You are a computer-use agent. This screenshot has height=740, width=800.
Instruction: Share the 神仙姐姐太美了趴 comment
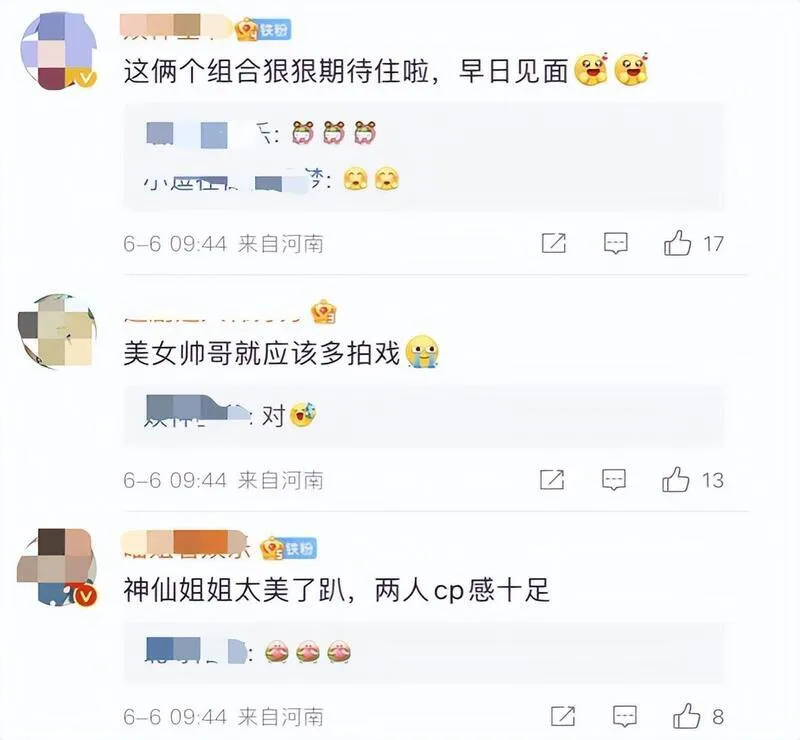pos(563,716)
